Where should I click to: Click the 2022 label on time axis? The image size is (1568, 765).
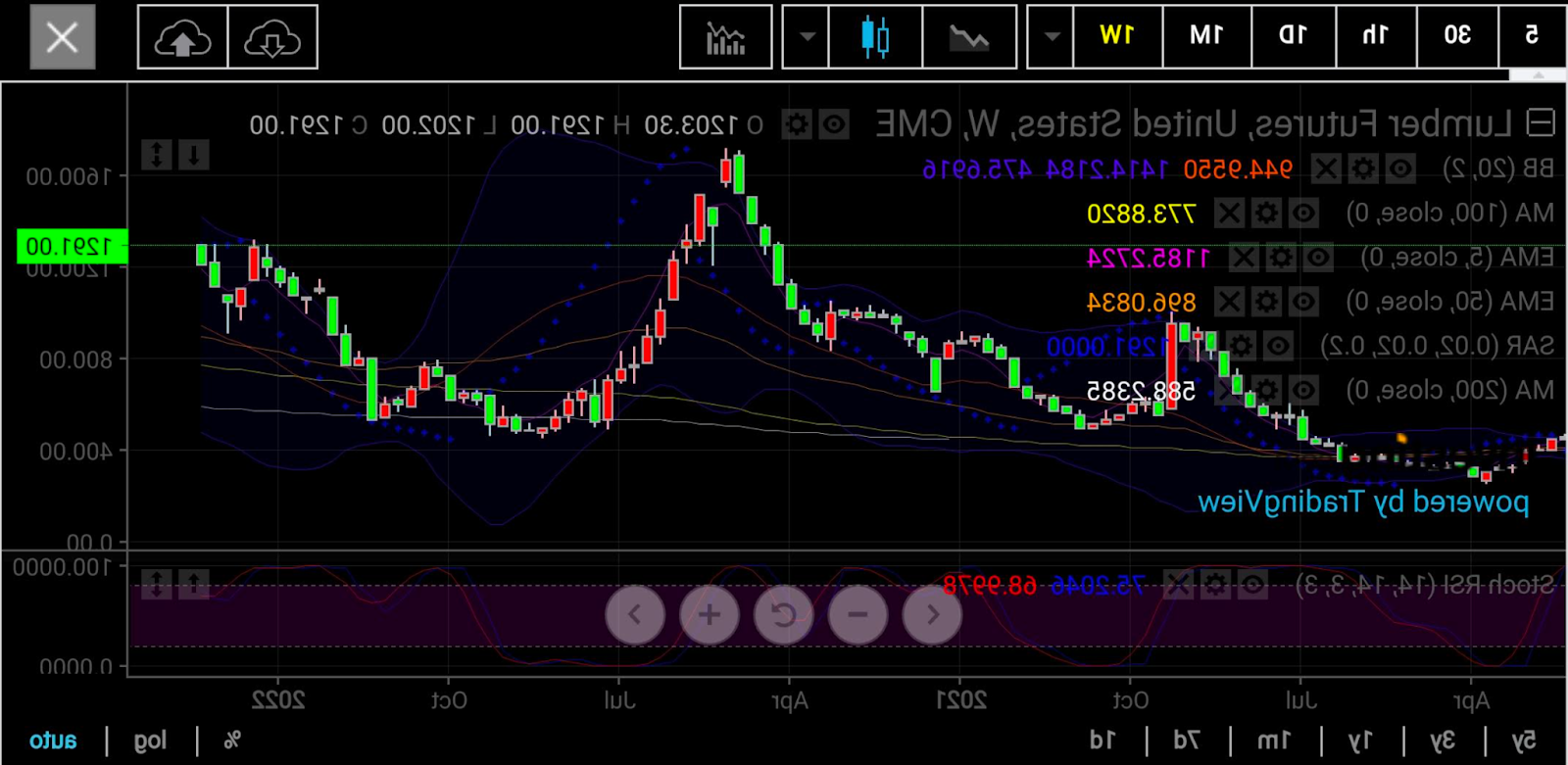point(278,700)
